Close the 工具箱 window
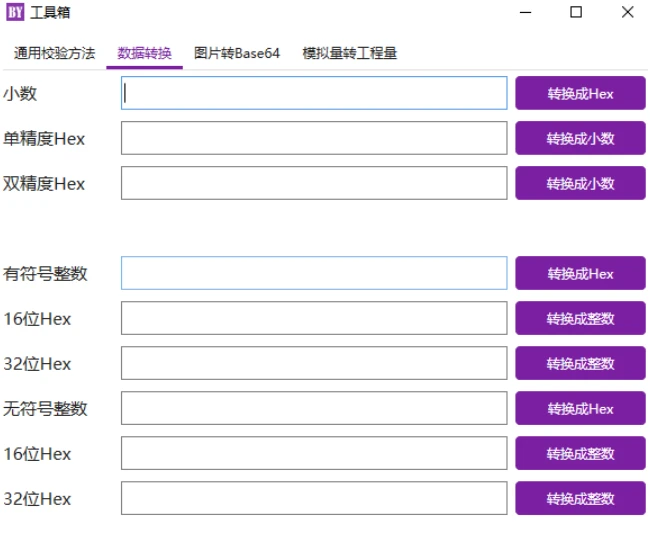Viewport: 650px width, 538px height. pyautogui.click(x=628, y=12)
